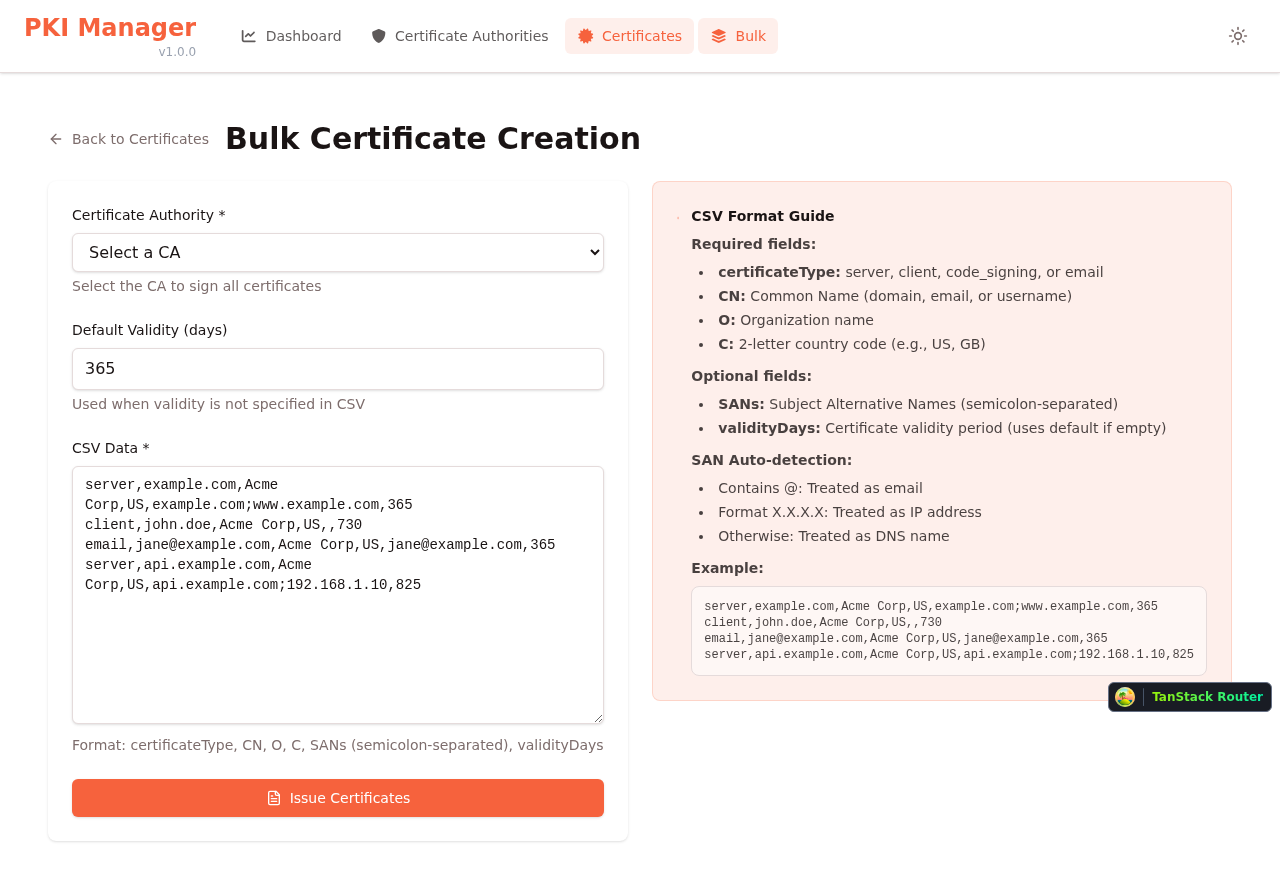Click the SANs optional field line

[918, 404]
